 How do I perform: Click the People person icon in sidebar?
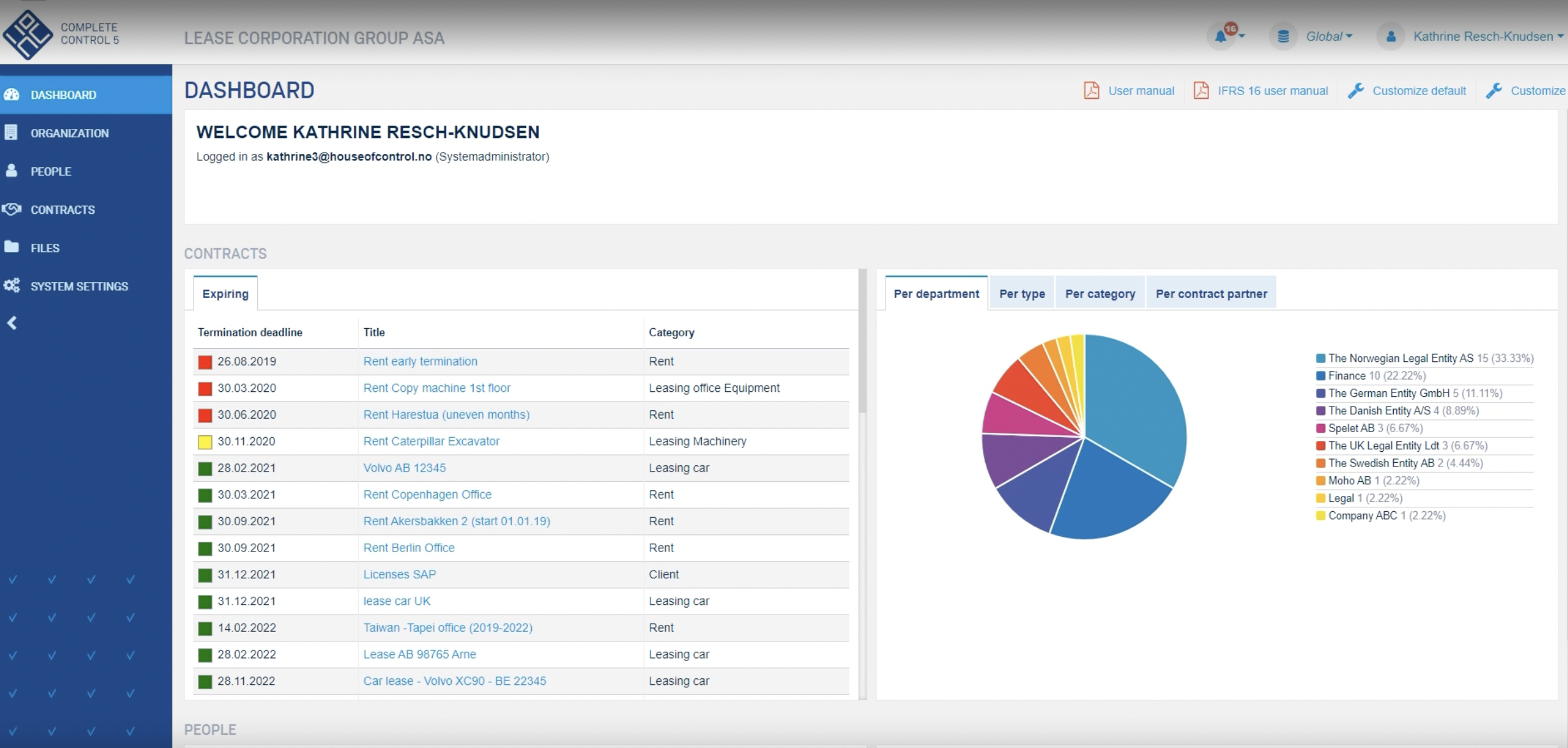tap(11, 170)
